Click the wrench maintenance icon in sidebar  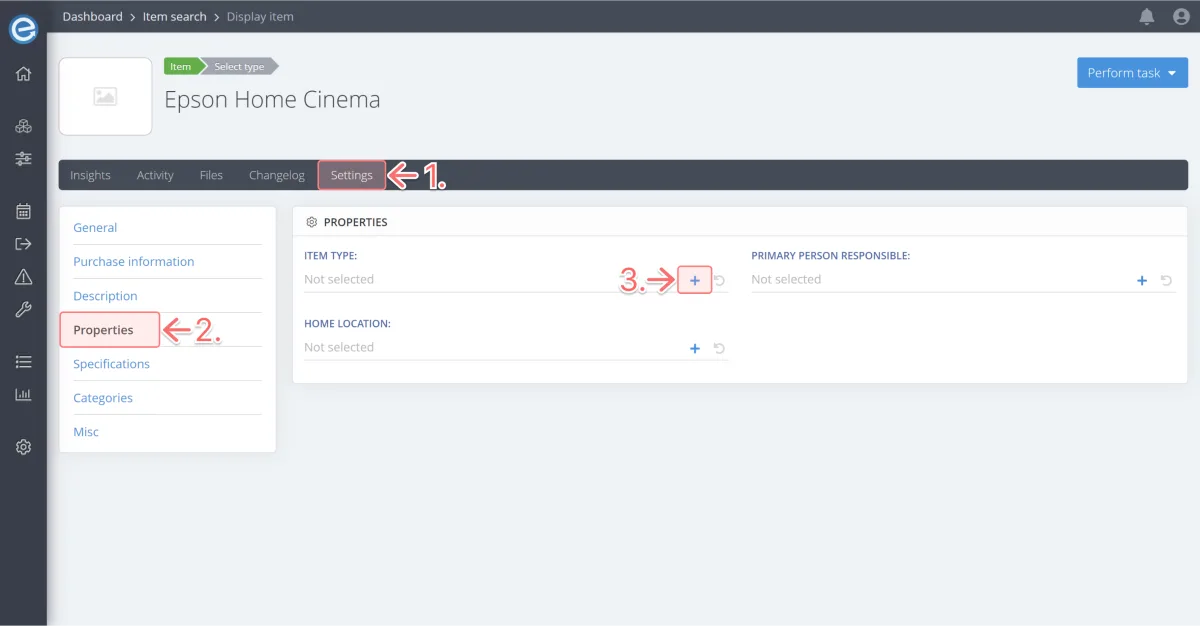coord(23,310)
